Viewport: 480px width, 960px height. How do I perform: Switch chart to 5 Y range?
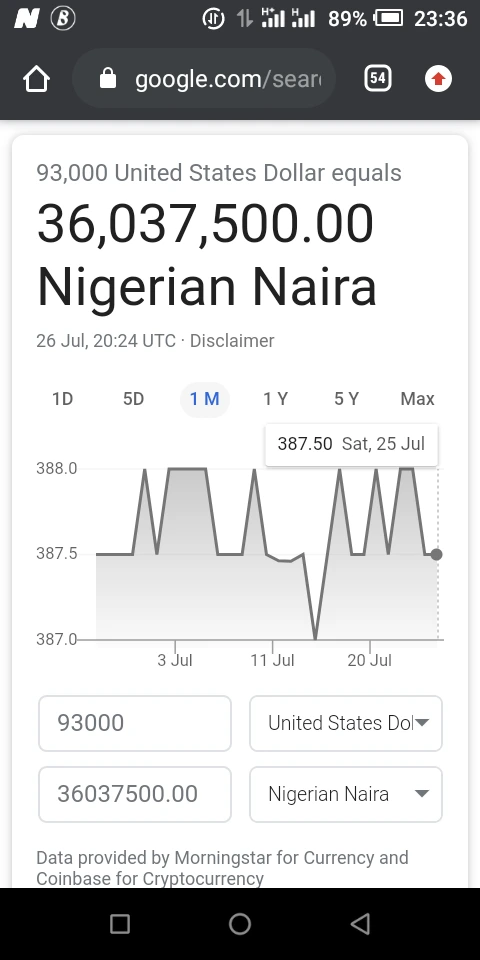click(347, 399)
